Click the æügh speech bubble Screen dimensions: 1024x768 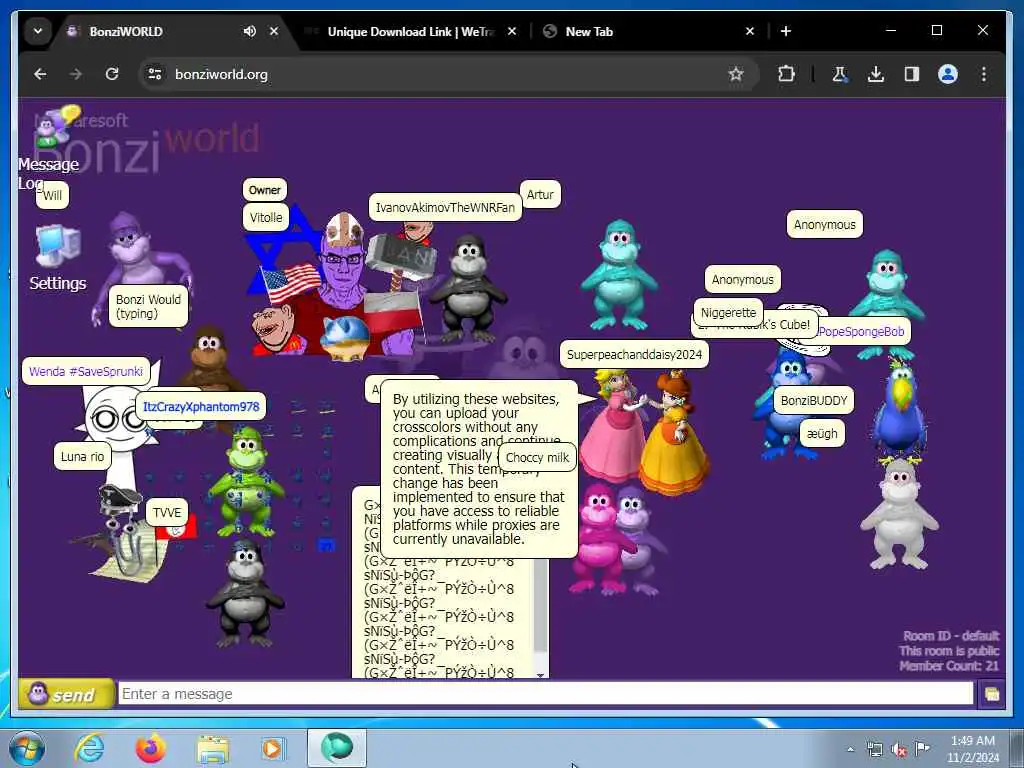(822, 434)
